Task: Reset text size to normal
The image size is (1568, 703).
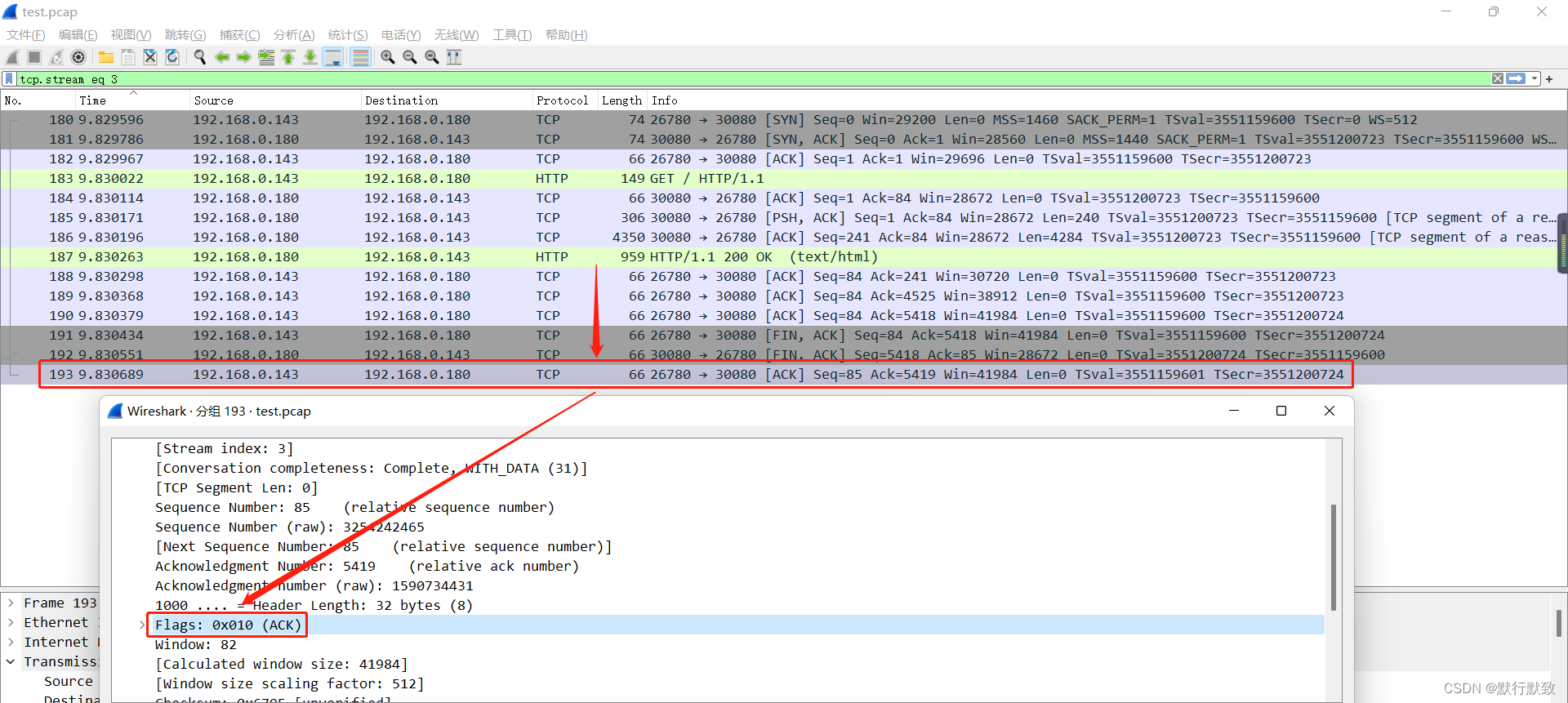Action: pos(432,57)
